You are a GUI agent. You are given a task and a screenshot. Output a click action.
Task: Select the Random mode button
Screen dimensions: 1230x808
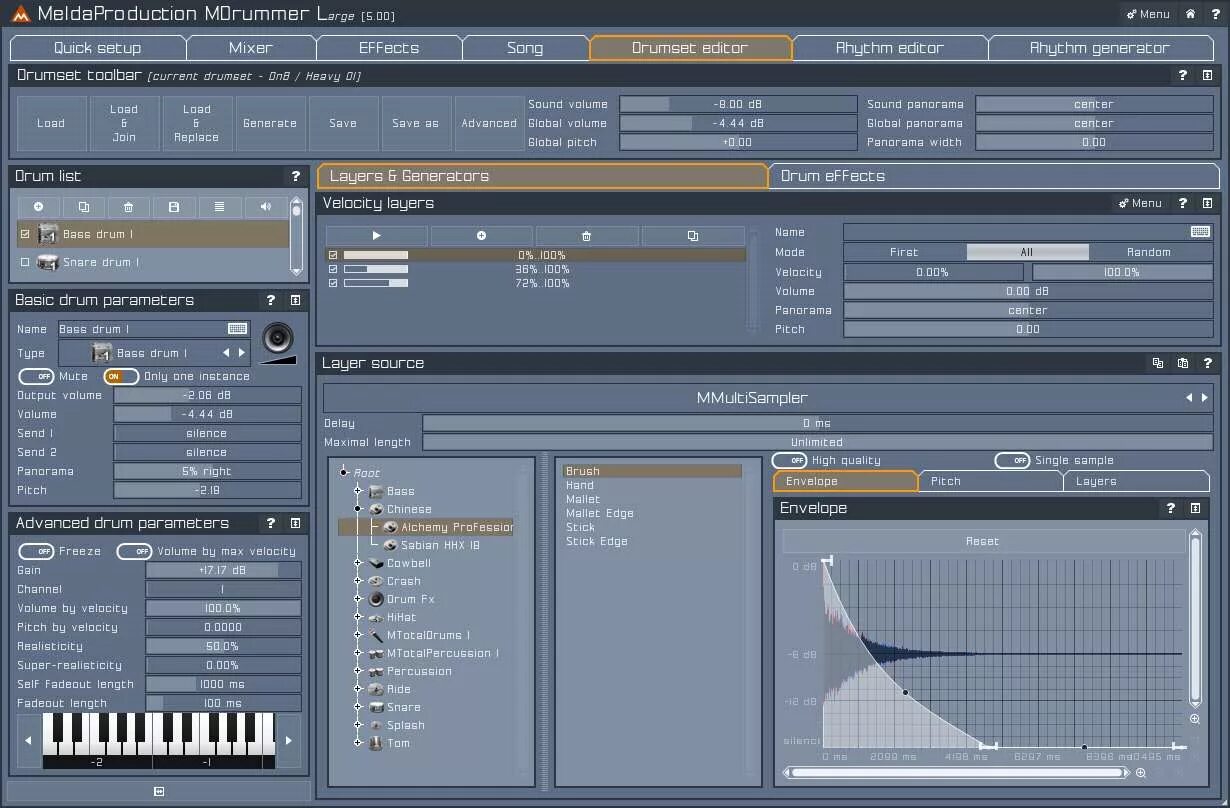point(1149,252)
